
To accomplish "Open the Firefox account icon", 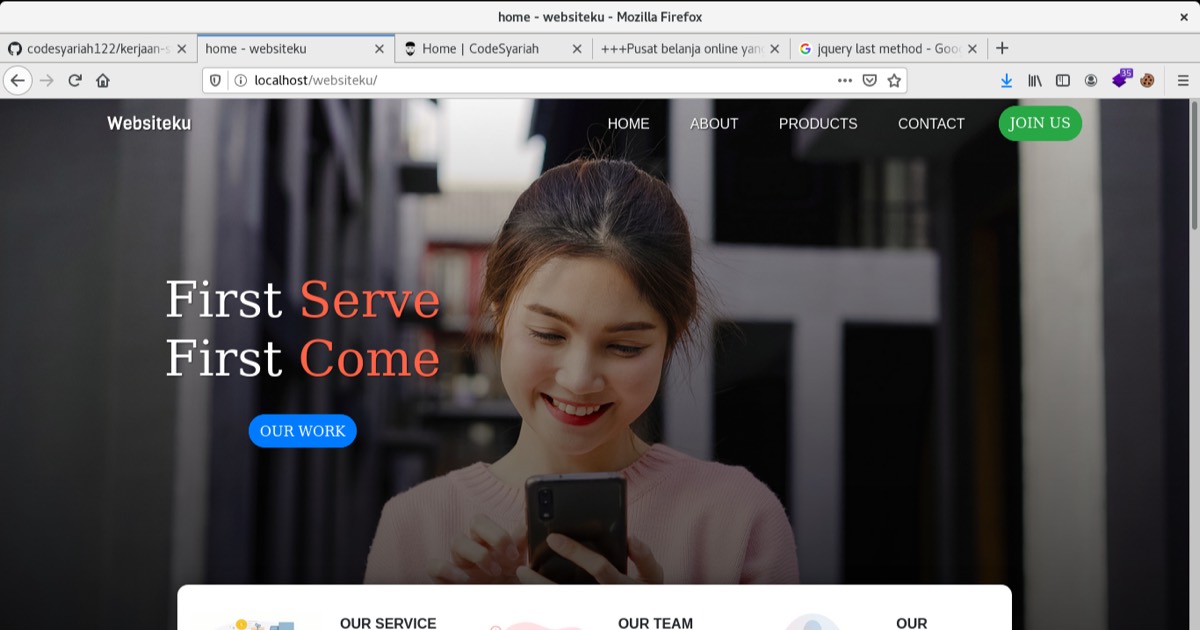I will 1091,81.
